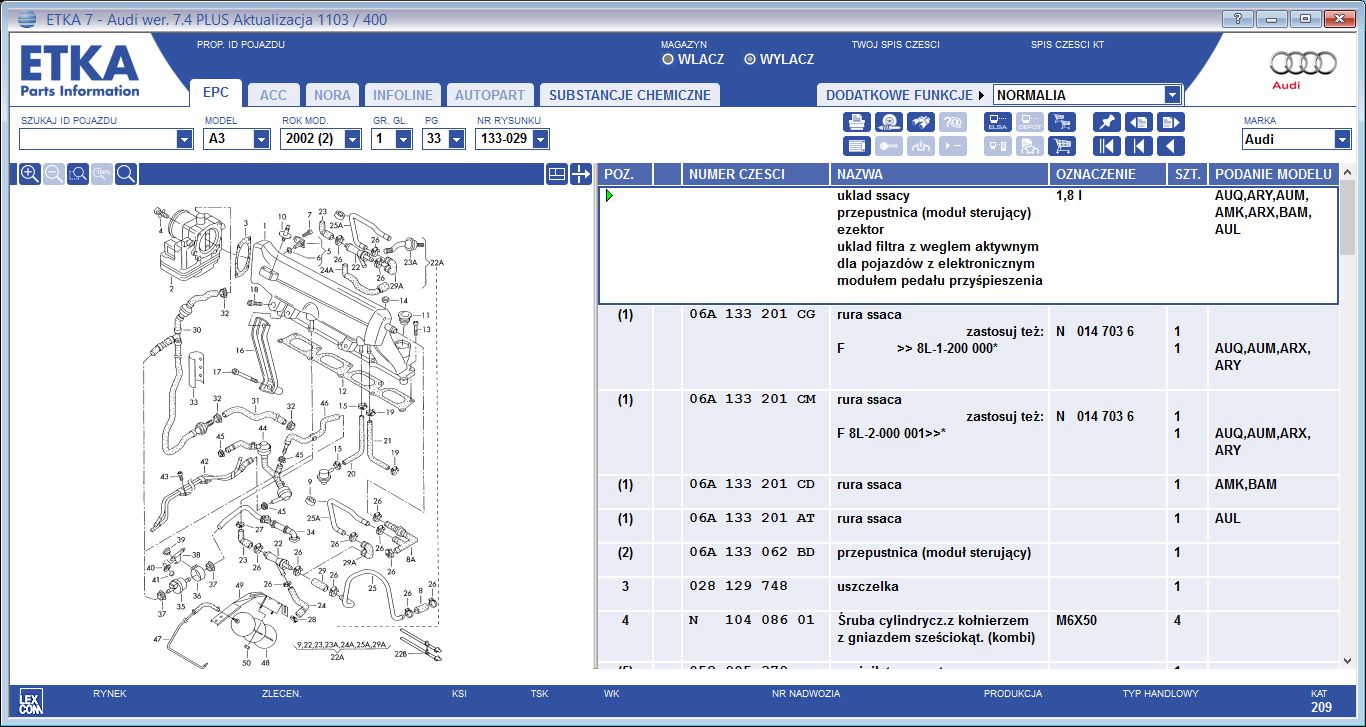Viewport: 1366px width, 727px height.
Task: Open the PG dropdown showing 33
Action: click(455, 140)
